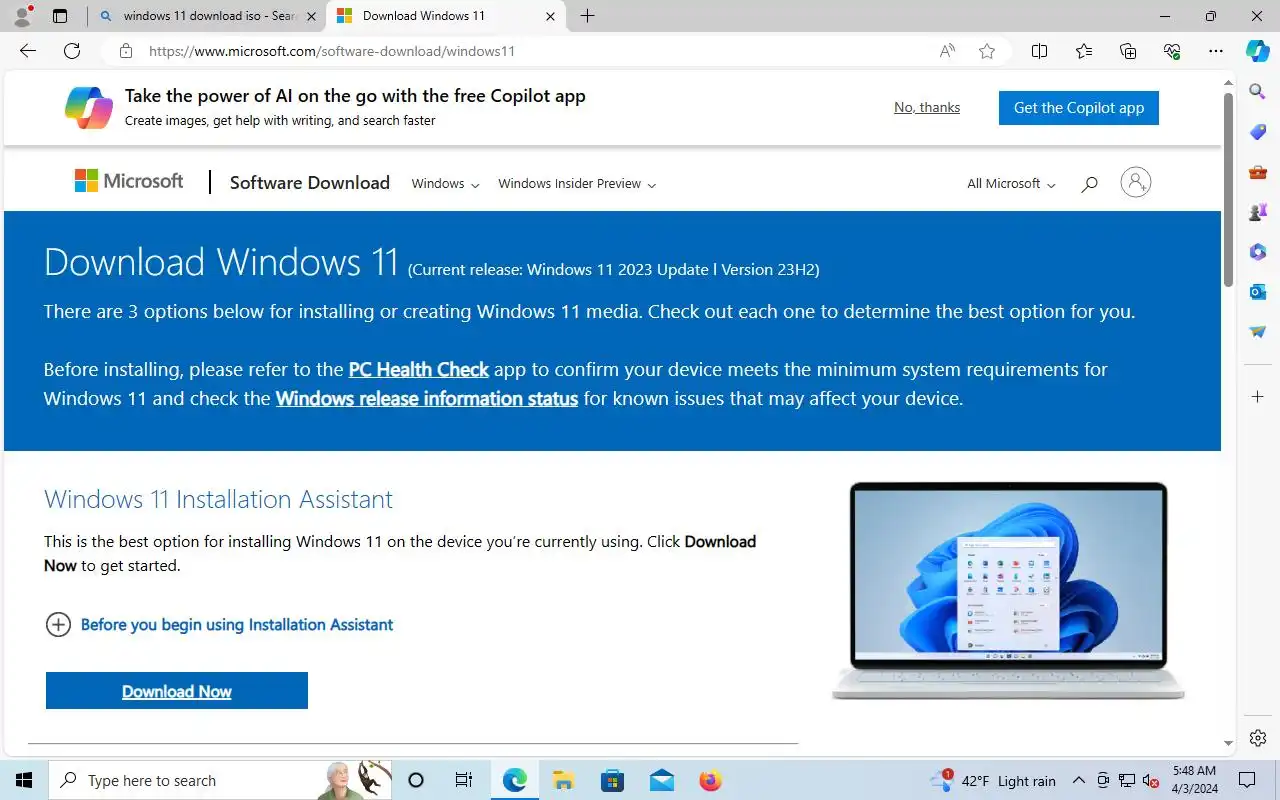This screenshot has width=1280, height=800.
Task: Open sidebar Games chess icon
Action: (x=1258, y=212)
